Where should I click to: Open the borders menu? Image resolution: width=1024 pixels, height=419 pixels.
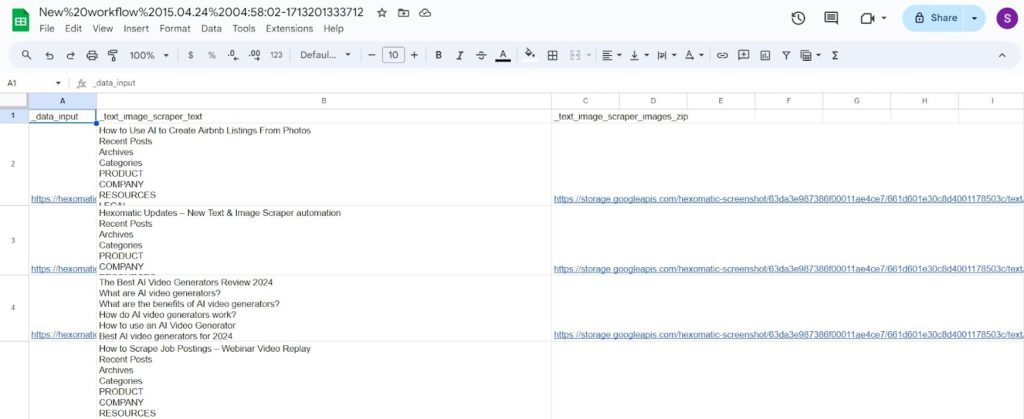coord(552,55)
